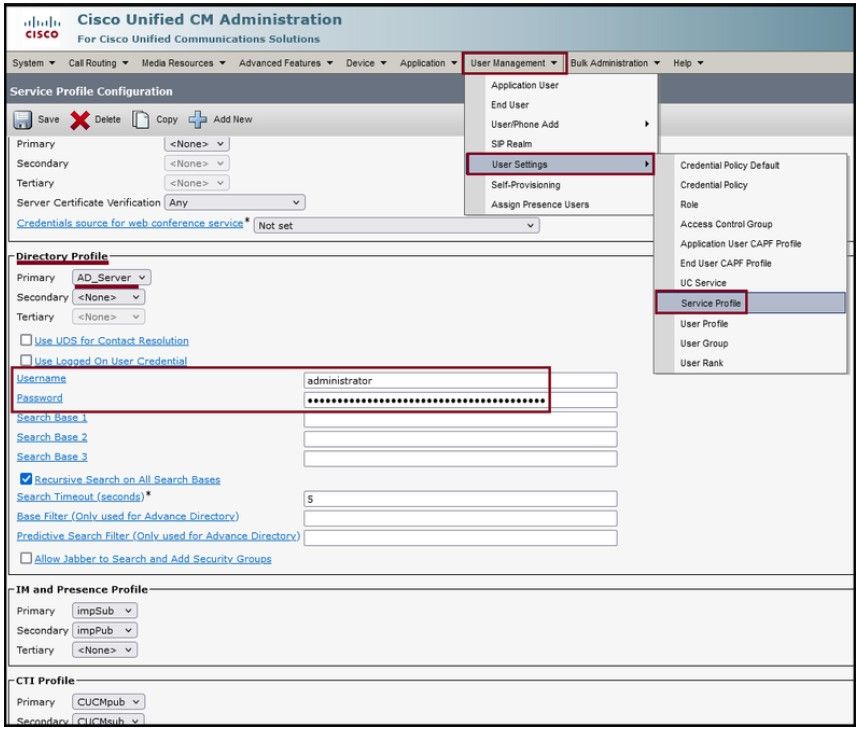The height and width of the screenshot is (730, 858).
Task: Click the Add New plus icon
Action: [x=198, y=120]
